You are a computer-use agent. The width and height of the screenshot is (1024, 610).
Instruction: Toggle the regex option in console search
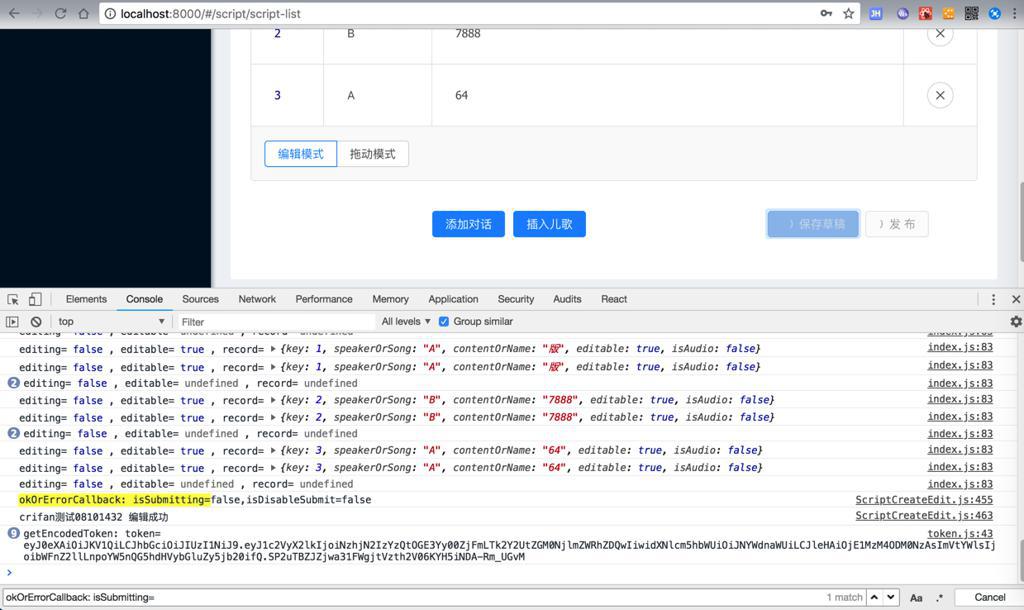point(939,598)
